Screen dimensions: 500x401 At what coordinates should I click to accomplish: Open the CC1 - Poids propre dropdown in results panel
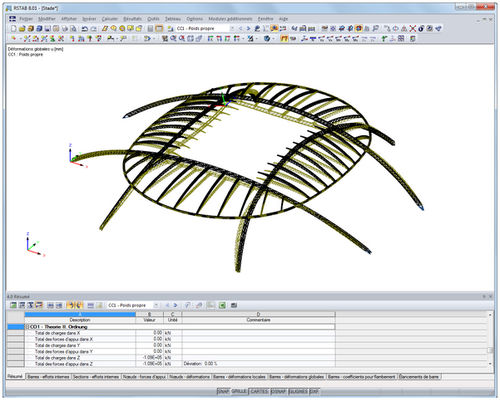tap(156, 305)
